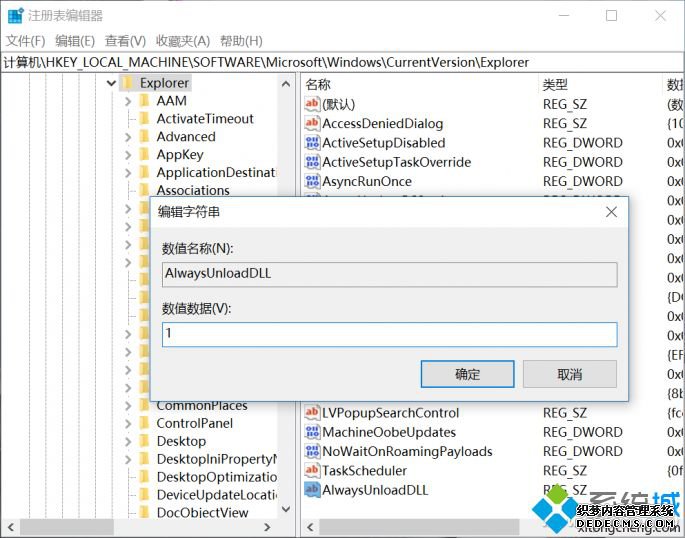
Task: Click the DWORD icon beside AsyncRunOnce
Action: (312, 181)
